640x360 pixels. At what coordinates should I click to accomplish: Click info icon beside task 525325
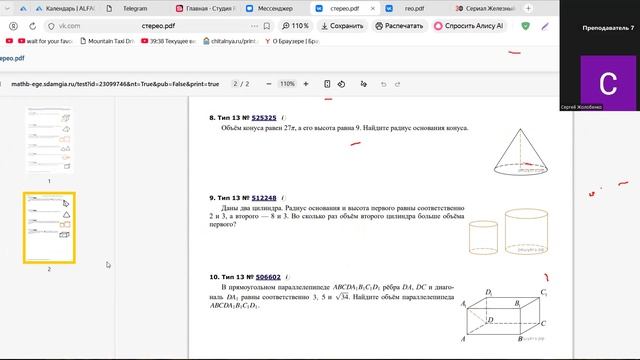(x=283, y=118)
